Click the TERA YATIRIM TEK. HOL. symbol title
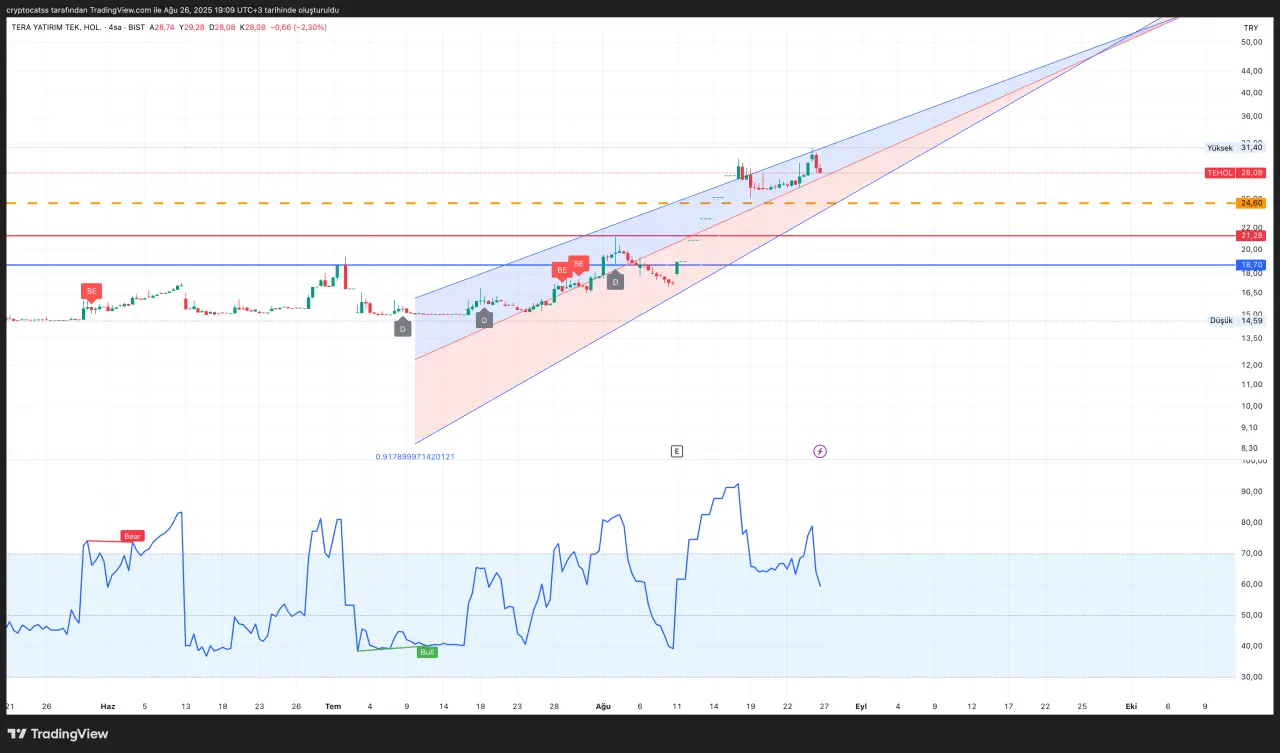The height and width of the screenshot is (753, 1280). 54,27
